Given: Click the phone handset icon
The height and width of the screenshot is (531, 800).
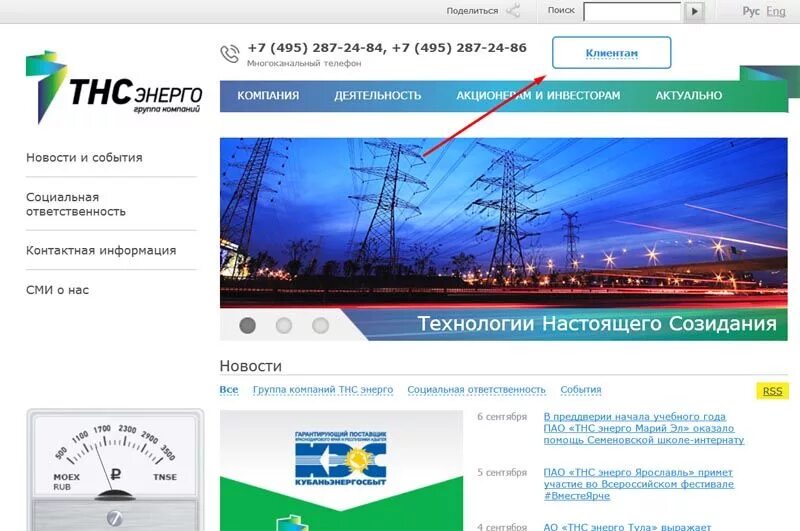Looking at the screenshot, I should pos(230,54).
